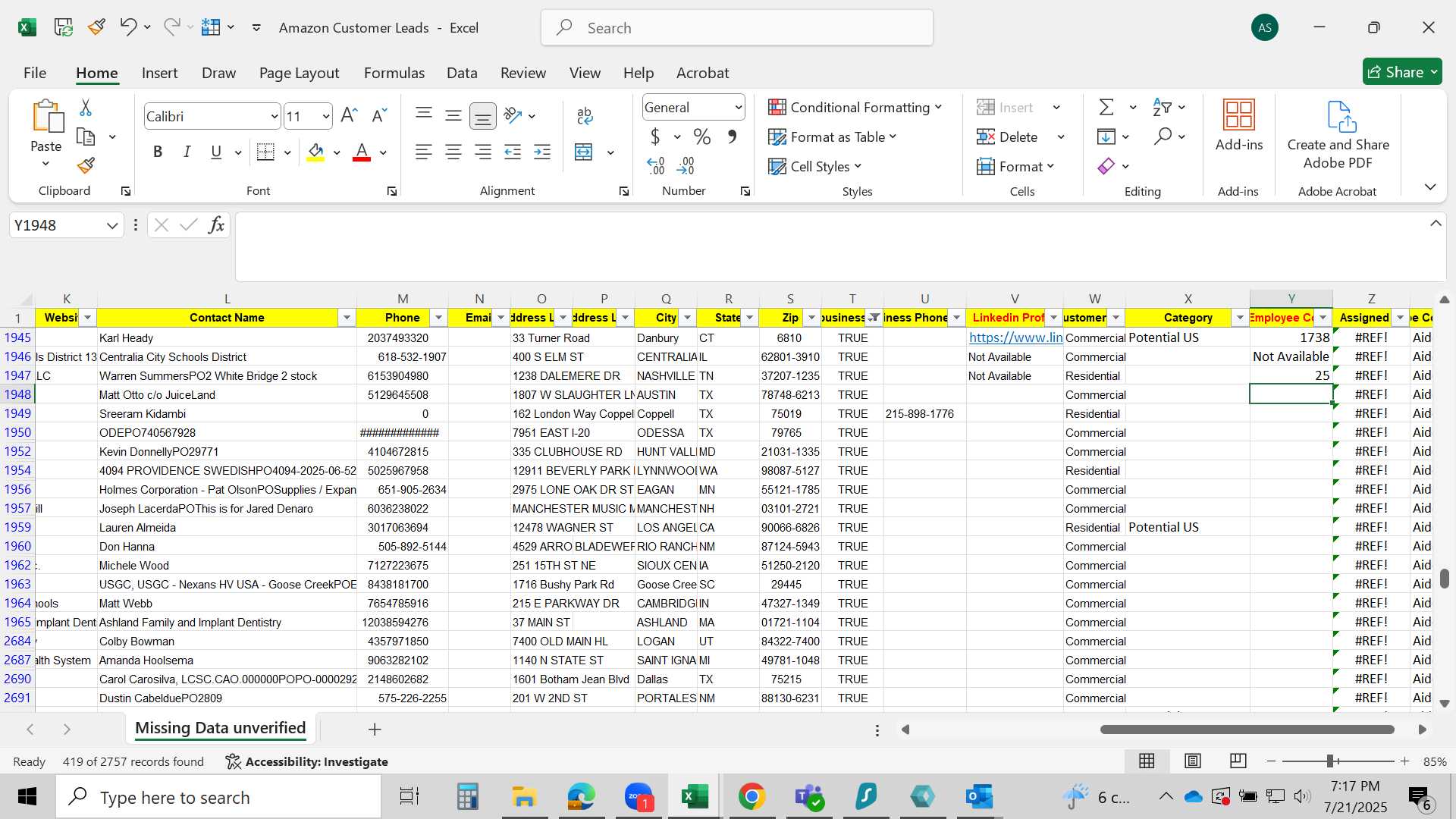
Task: Toggle Top Align vertical alignment
Action: [x=424, y=115]
